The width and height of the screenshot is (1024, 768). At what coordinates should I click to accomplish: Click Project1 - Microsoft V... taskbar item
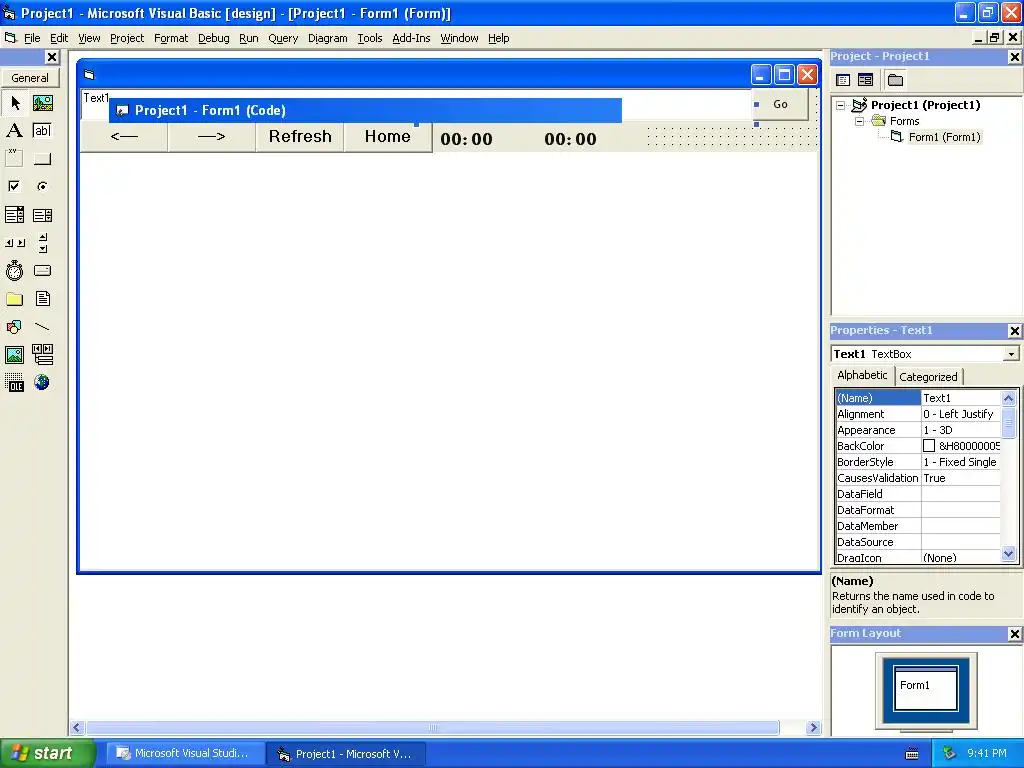(x=346, y=754)
